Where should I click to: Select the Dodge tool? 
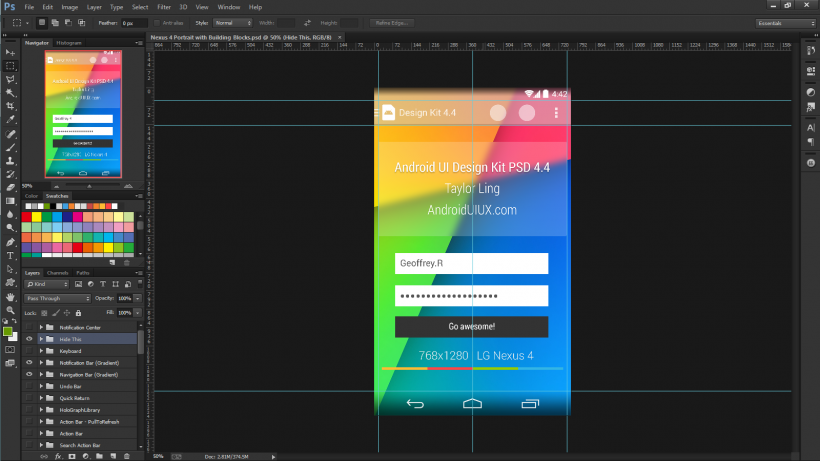pyautogui.click(x=10, y=228)
